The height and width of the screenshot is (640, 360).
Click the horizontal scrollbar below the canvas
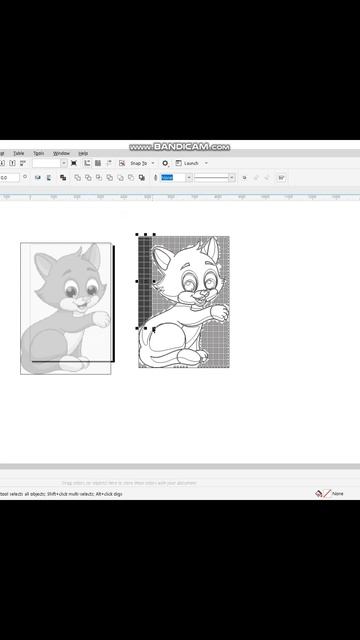[180, 467]
